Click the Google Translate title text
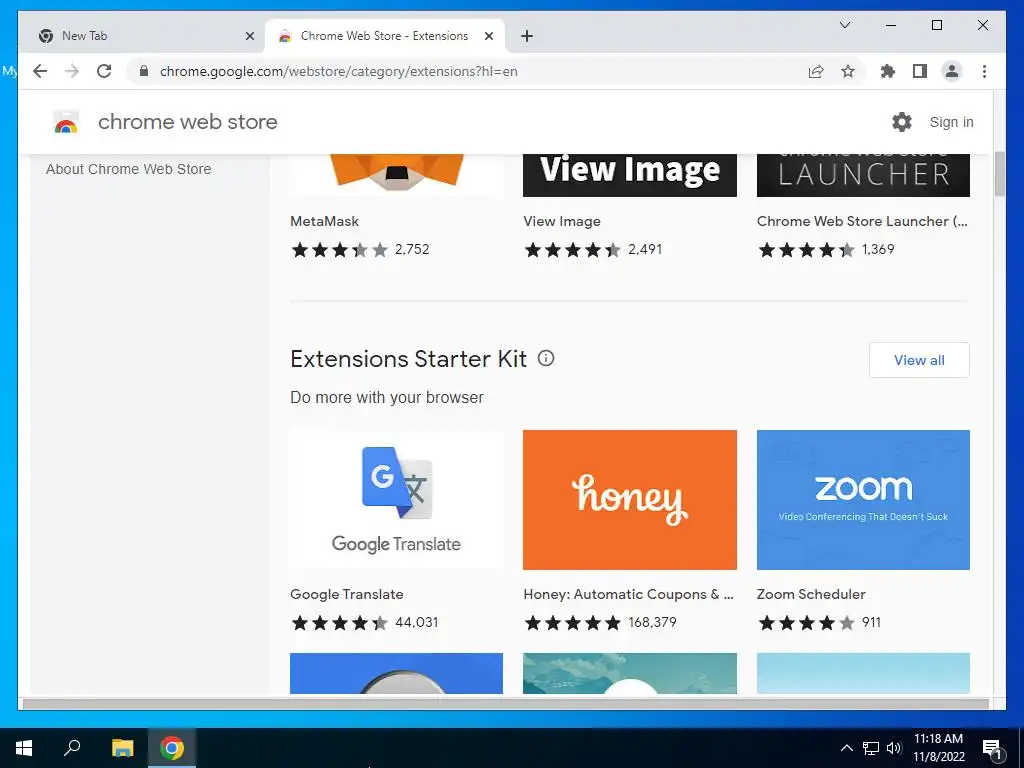Image resolution: width=1024 pixels, height=768 pixels. point(347,594)
